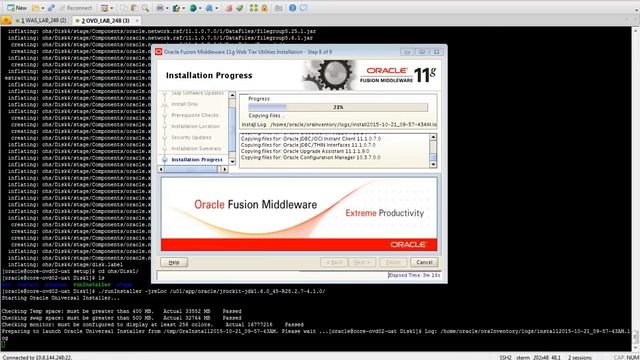Click the connect/disconnect link icon next to Reconnect
640x360 pixels.
(x=51, y=8)
